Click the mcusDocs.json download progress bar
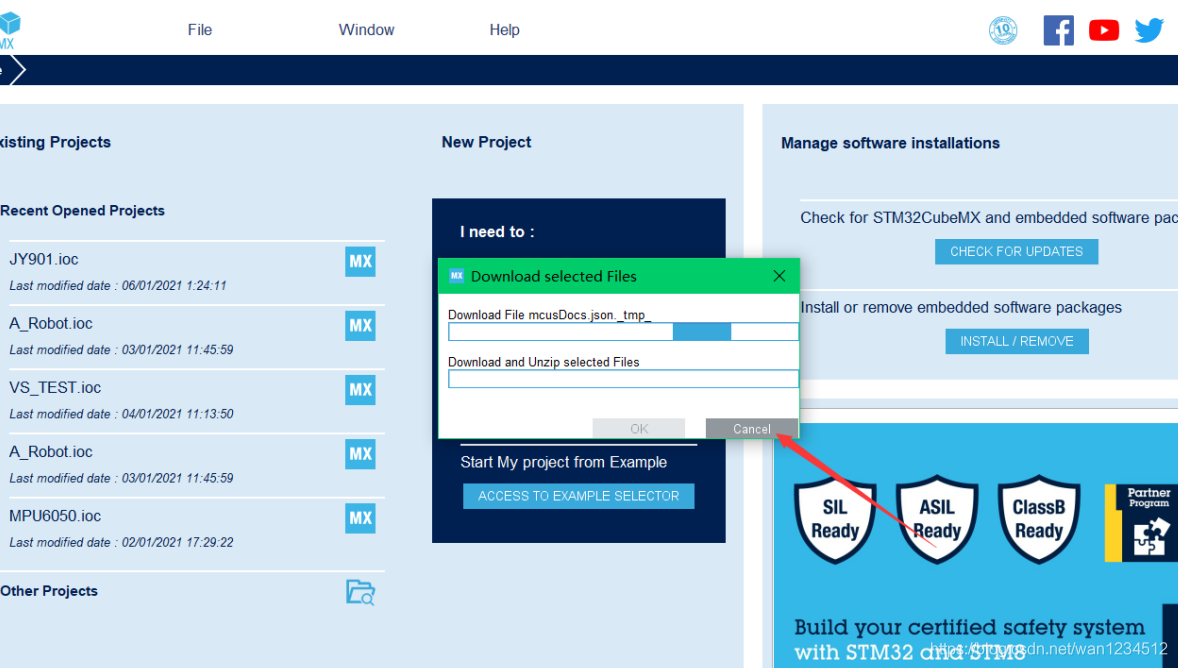This screenshot has width=1178, height=668. point(623,332)
